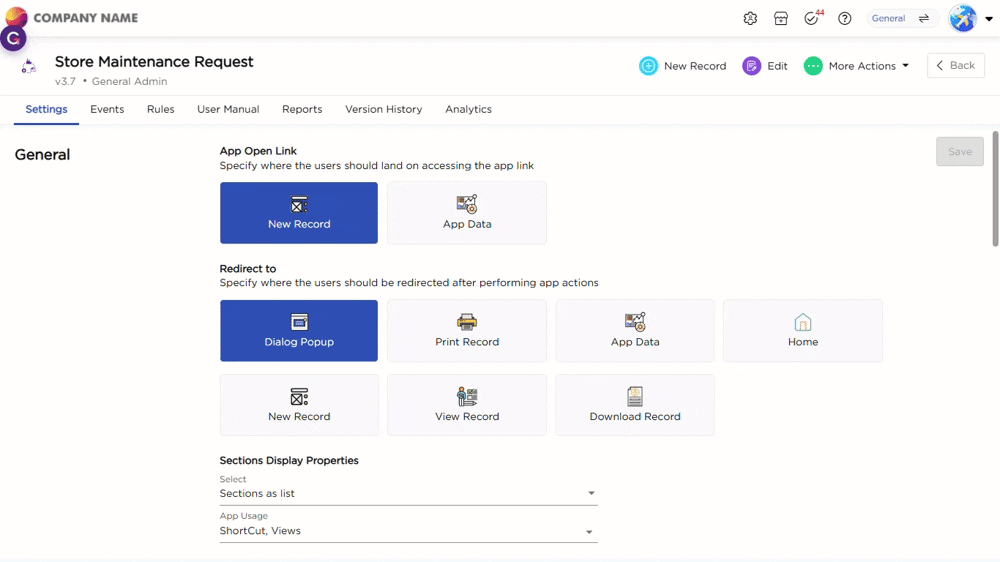Click the New Record plus icon
This screenshot has width=1000, height=562.
click(x=649, y=66)
